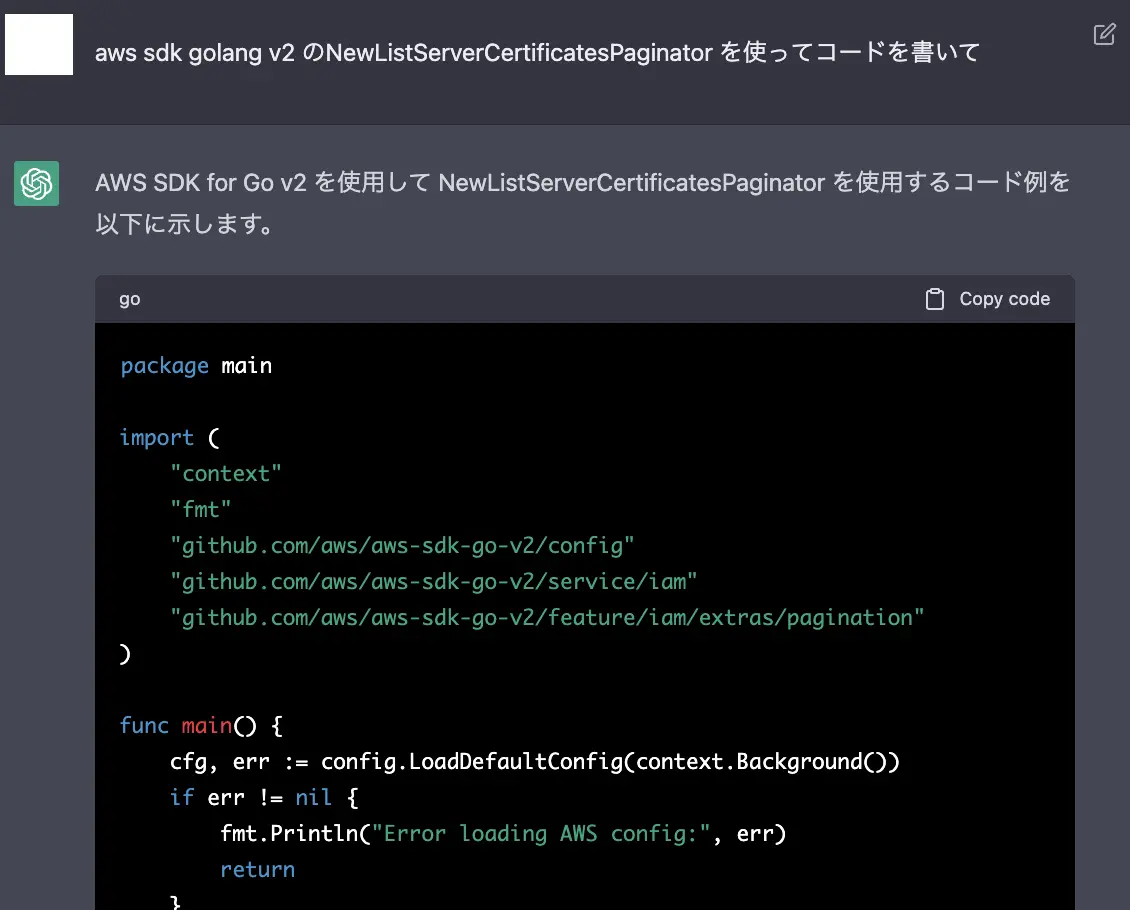Click the feature/iam/extras/pagination import line
The image size is (1130, 910).
(545, 617)
